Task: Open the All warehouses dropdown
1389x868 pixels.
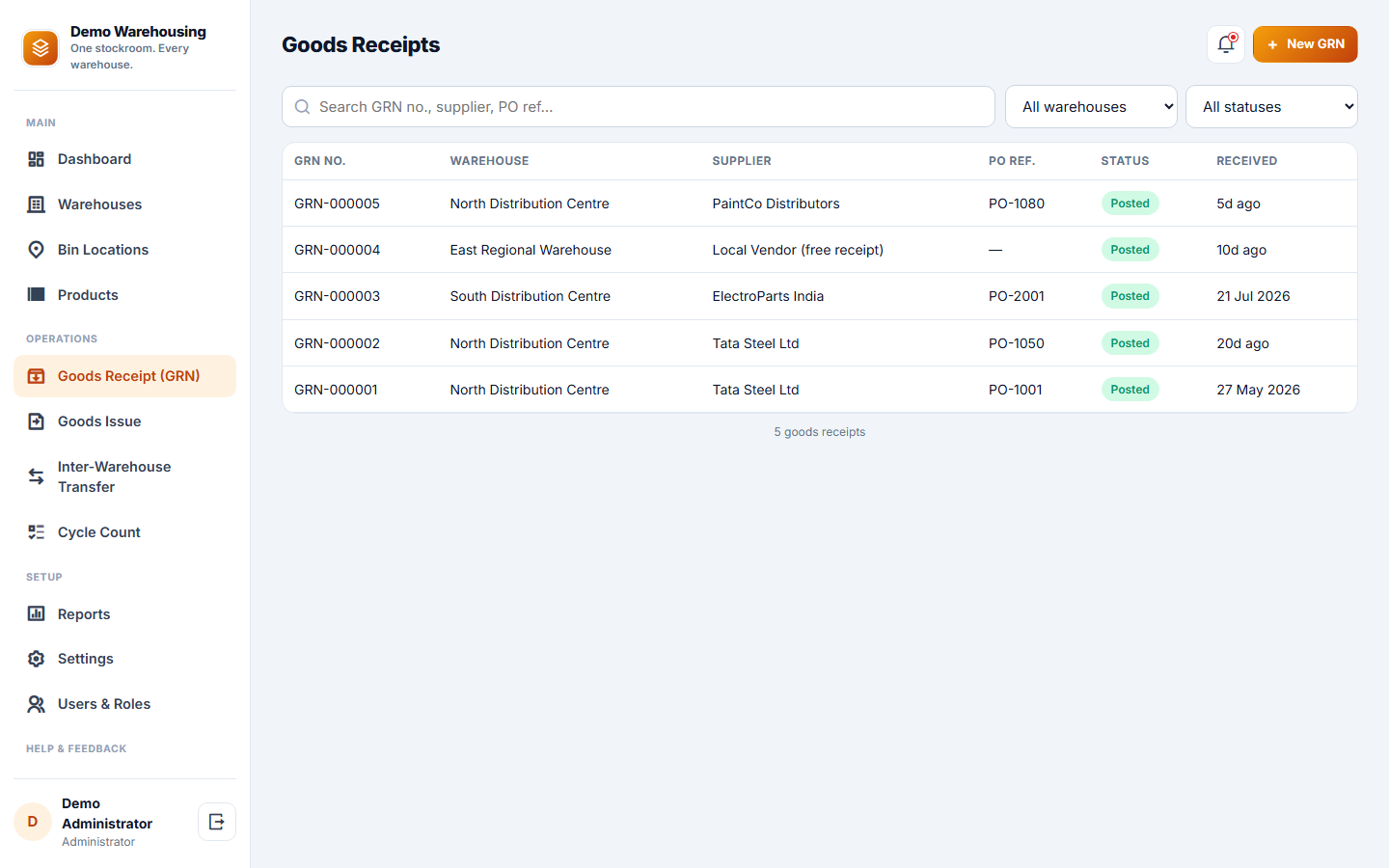Action: coord(1091,107)
